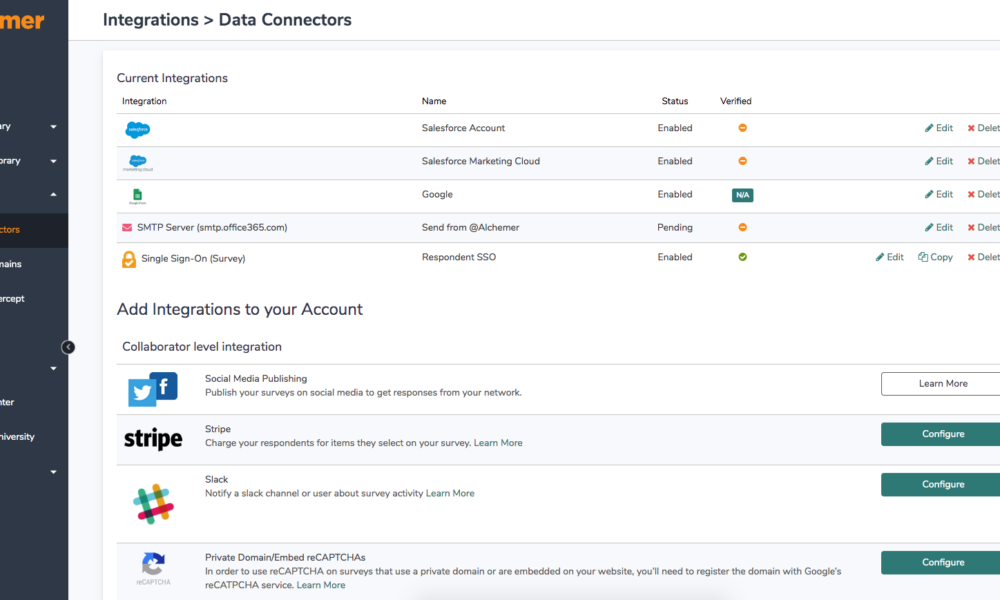This screenshot has height=600, width=1000.
Task: Click the Integration column header
Action: (144, 101)
